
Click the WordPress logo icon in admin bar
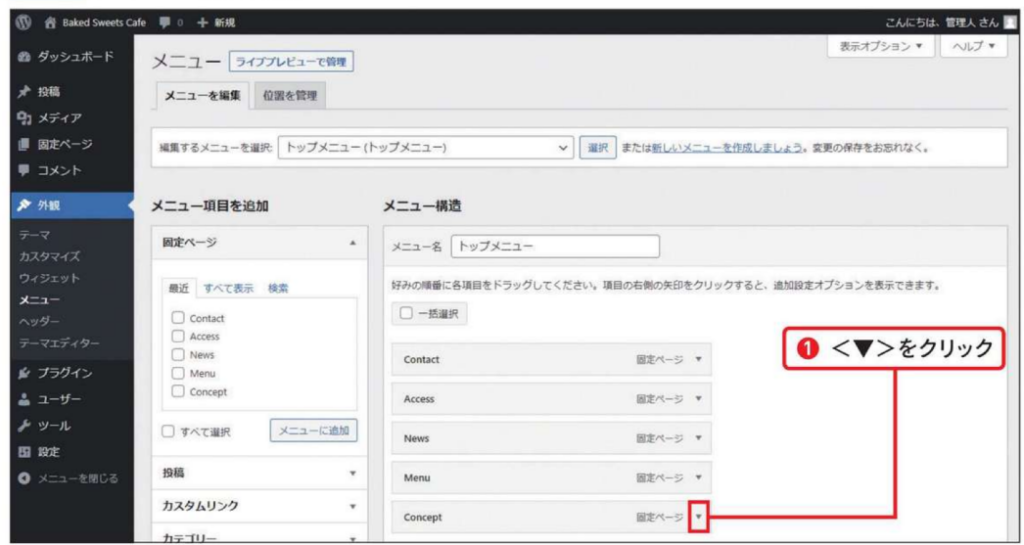coord(24,22)
